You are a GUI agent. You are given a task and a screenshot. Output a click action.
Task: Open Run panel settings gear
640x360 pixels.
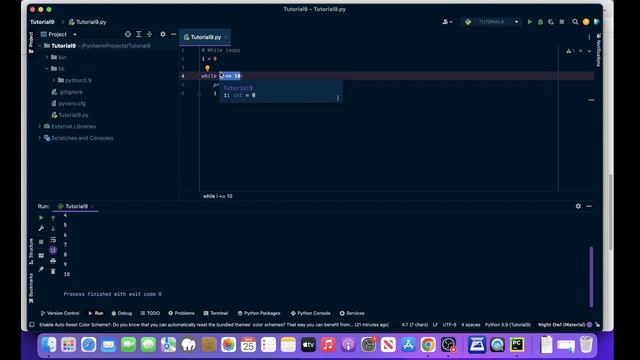tap(578, 206)
